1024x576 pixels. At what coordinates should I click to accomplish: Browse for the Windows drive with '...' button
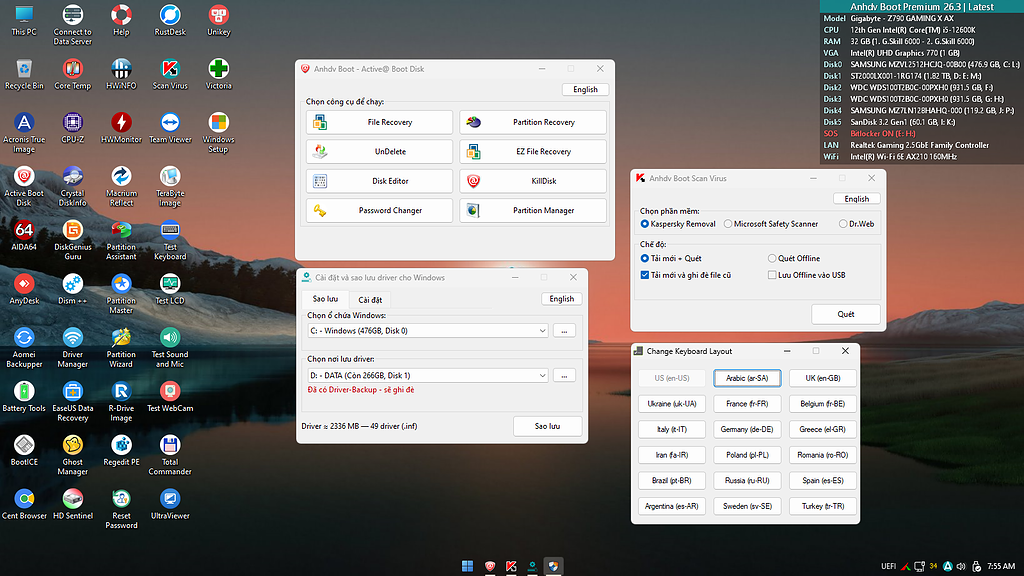564,331
